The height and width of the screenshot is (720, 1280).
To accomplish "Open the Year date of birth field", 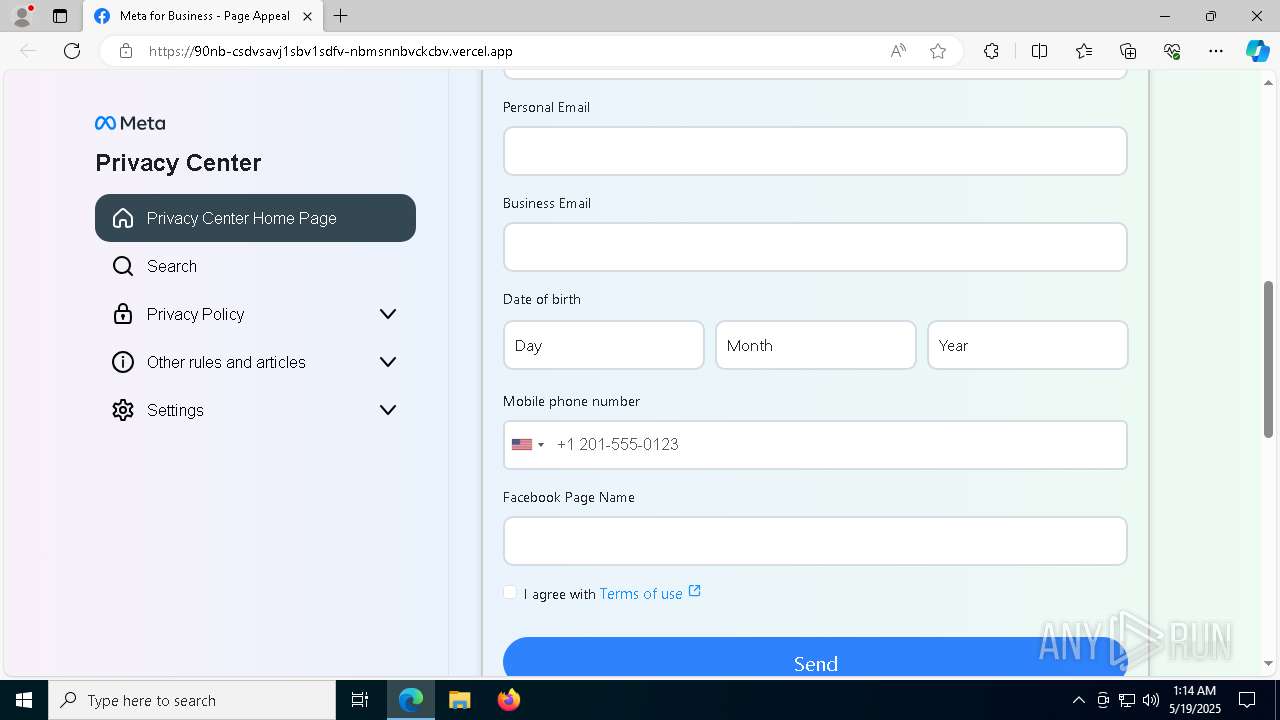I will (x=1028, y=345).
